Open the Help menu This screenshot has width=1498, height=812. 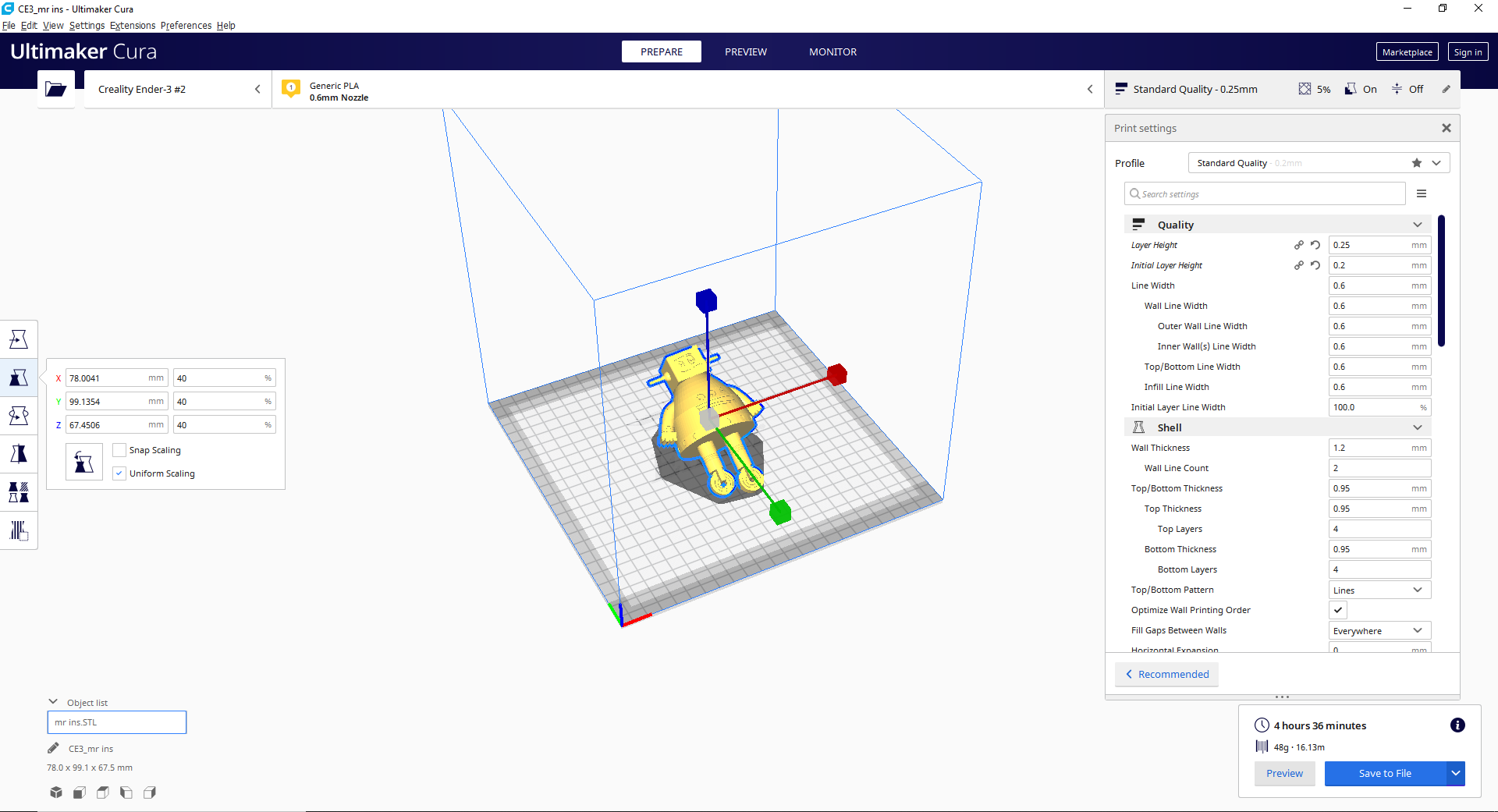click(226, 26)
